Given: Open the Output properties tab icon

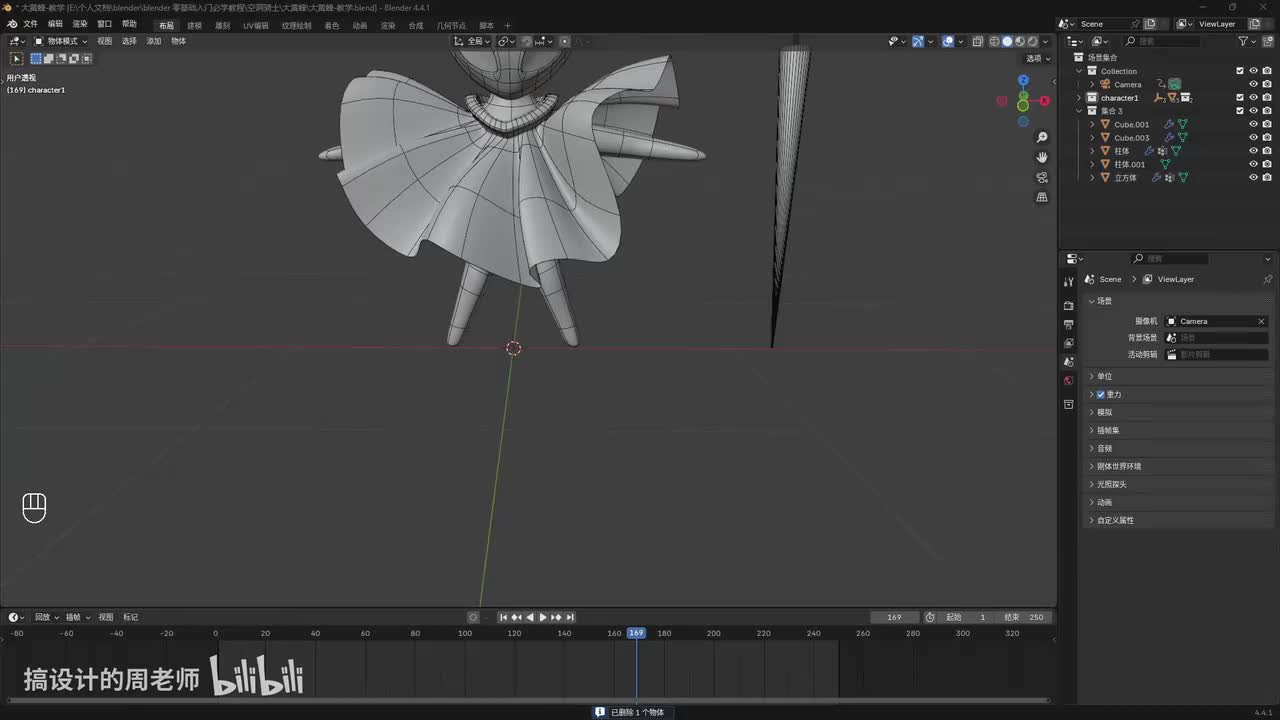Looking at the screenshot, I should click(1068, 324).
